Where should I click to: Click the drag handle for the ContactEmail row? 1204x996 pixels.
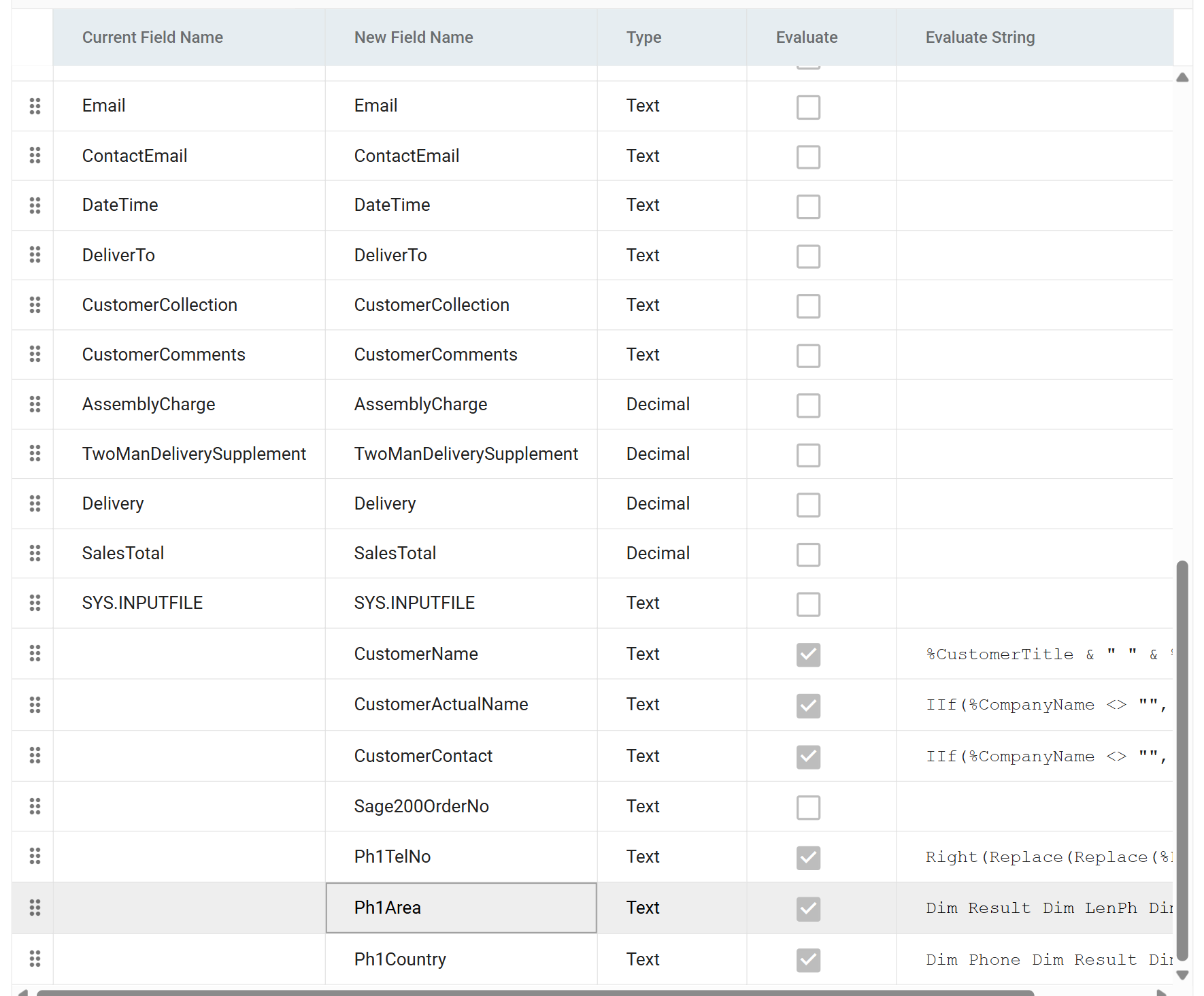pyautogui.click(x=35, y=156)
